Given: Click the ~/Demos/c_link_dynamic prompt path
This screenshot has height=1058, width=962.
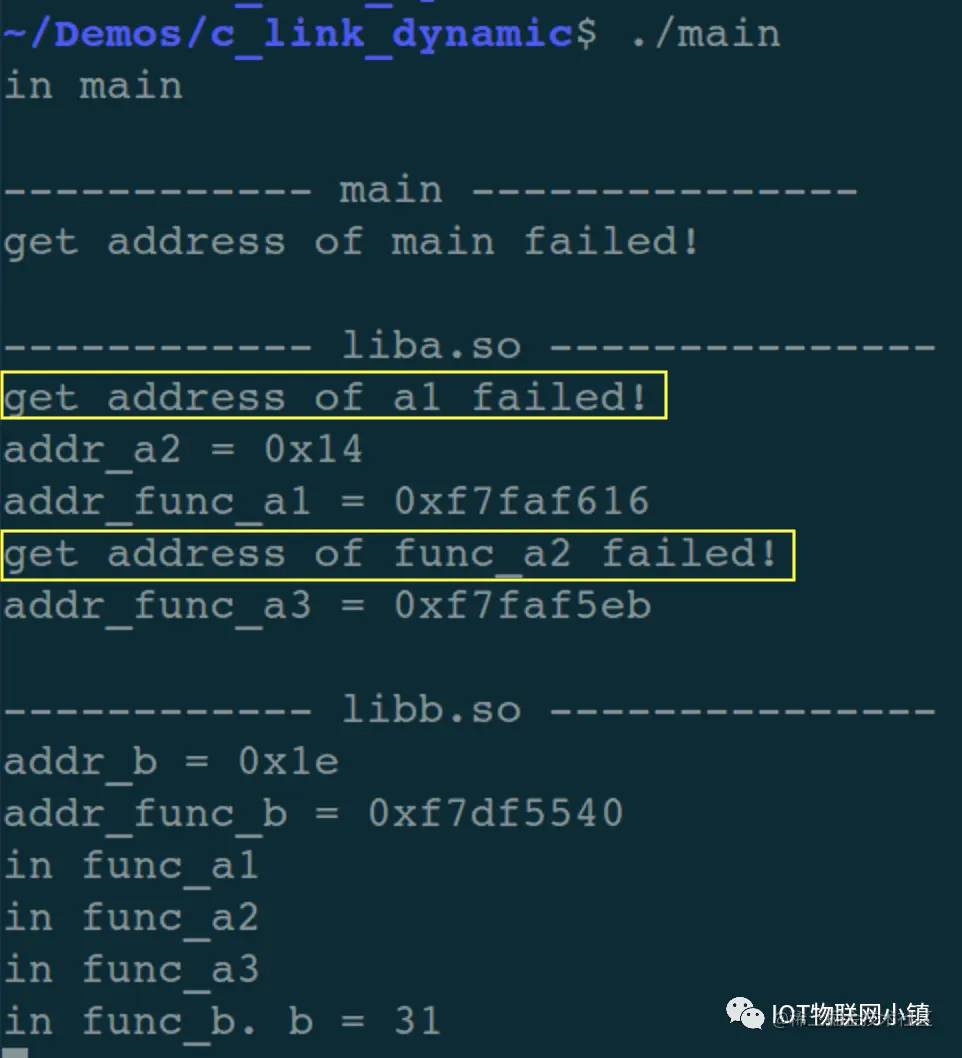Looking at the screenshot, I should tap(289, 35).
